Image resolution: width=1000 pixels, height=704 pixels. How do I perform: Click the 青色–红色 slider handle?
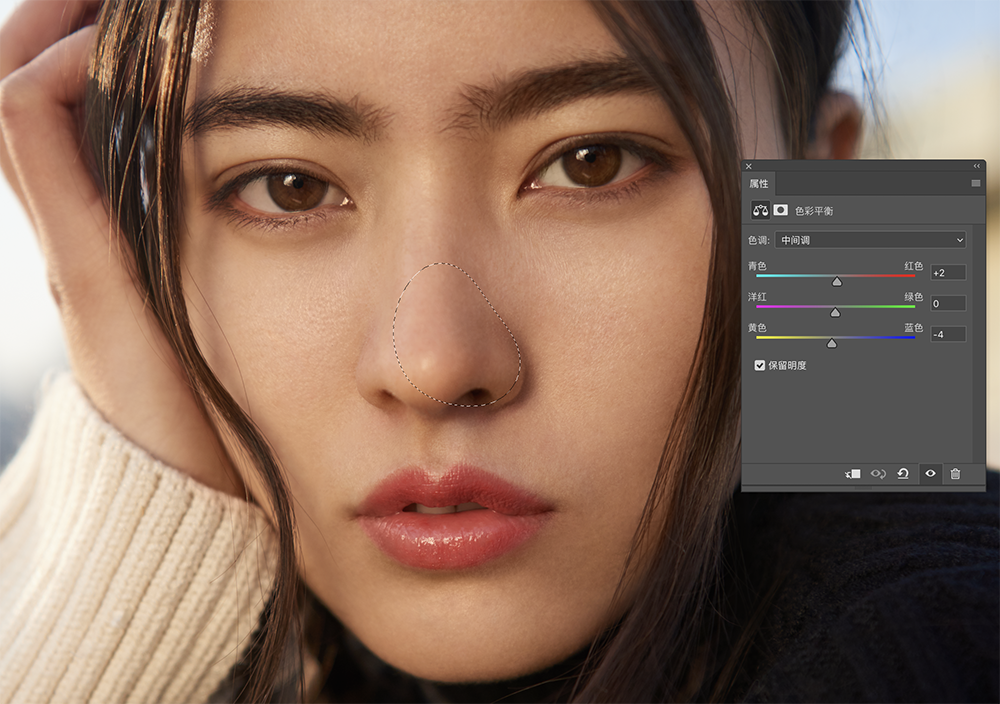tap(837, 282)
